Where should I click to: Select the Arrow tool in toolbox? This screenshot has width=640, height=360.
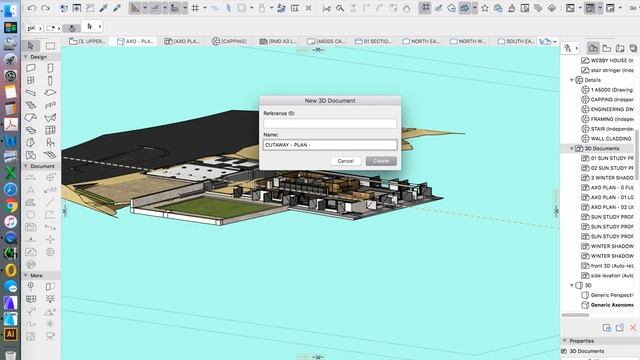click(x=31, y=46)
